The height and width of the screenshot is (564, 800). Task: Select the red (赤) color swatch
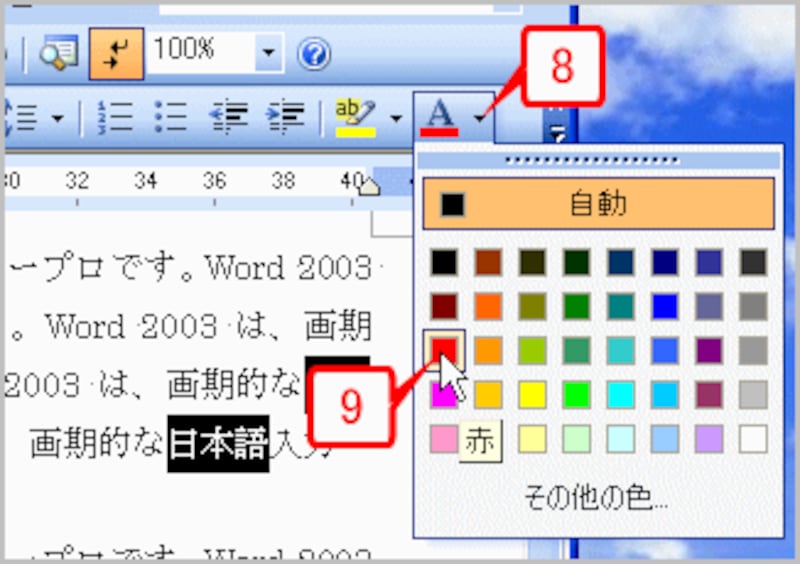[x=443, y=350]
